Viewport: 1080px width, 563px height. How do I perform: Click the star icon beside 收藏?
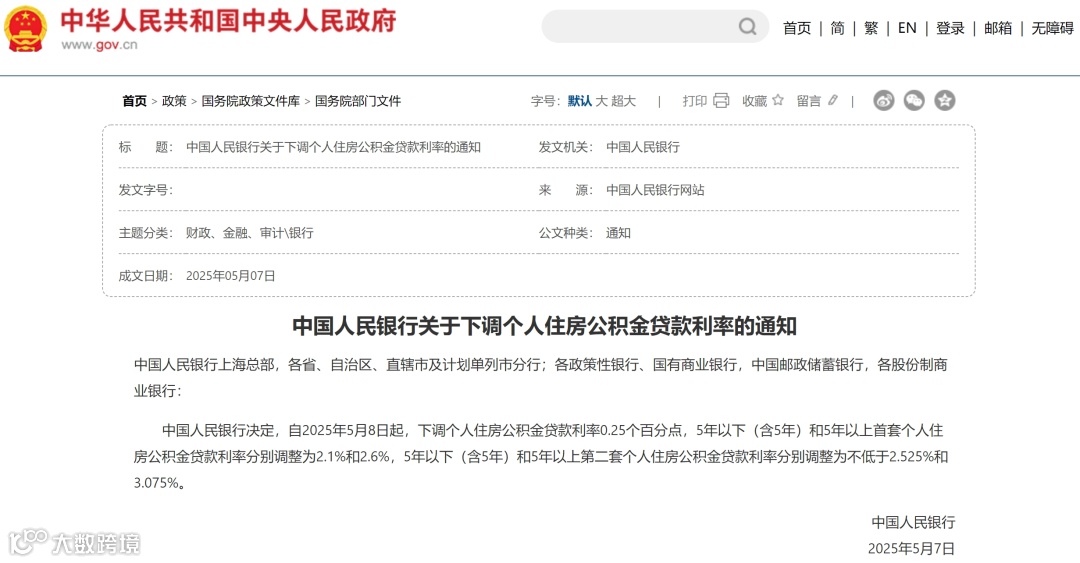(778, 100)
